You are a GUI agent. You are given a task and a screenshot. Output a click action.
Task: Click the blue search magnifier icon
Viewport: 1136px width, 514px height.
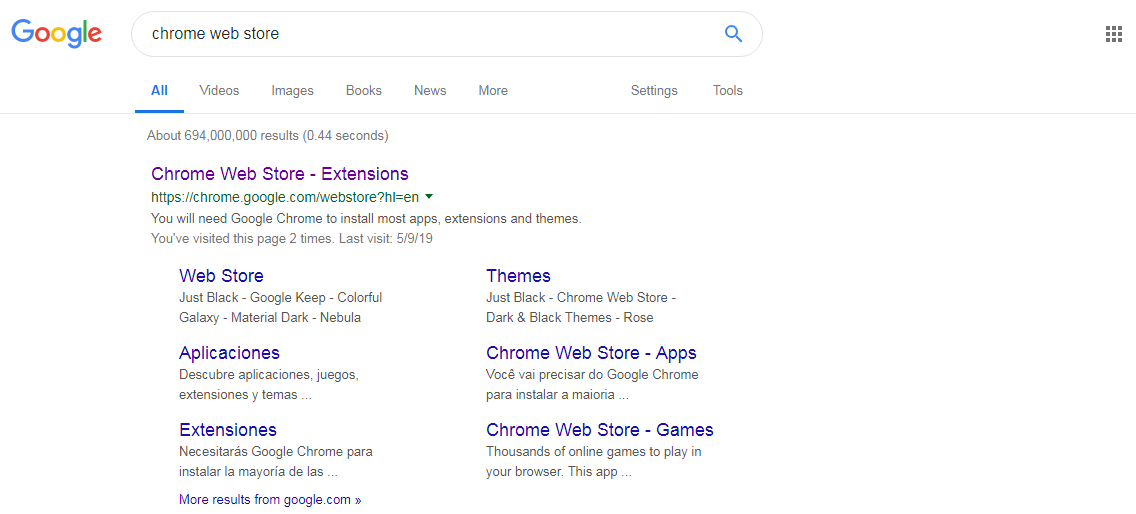click(733, 34)
